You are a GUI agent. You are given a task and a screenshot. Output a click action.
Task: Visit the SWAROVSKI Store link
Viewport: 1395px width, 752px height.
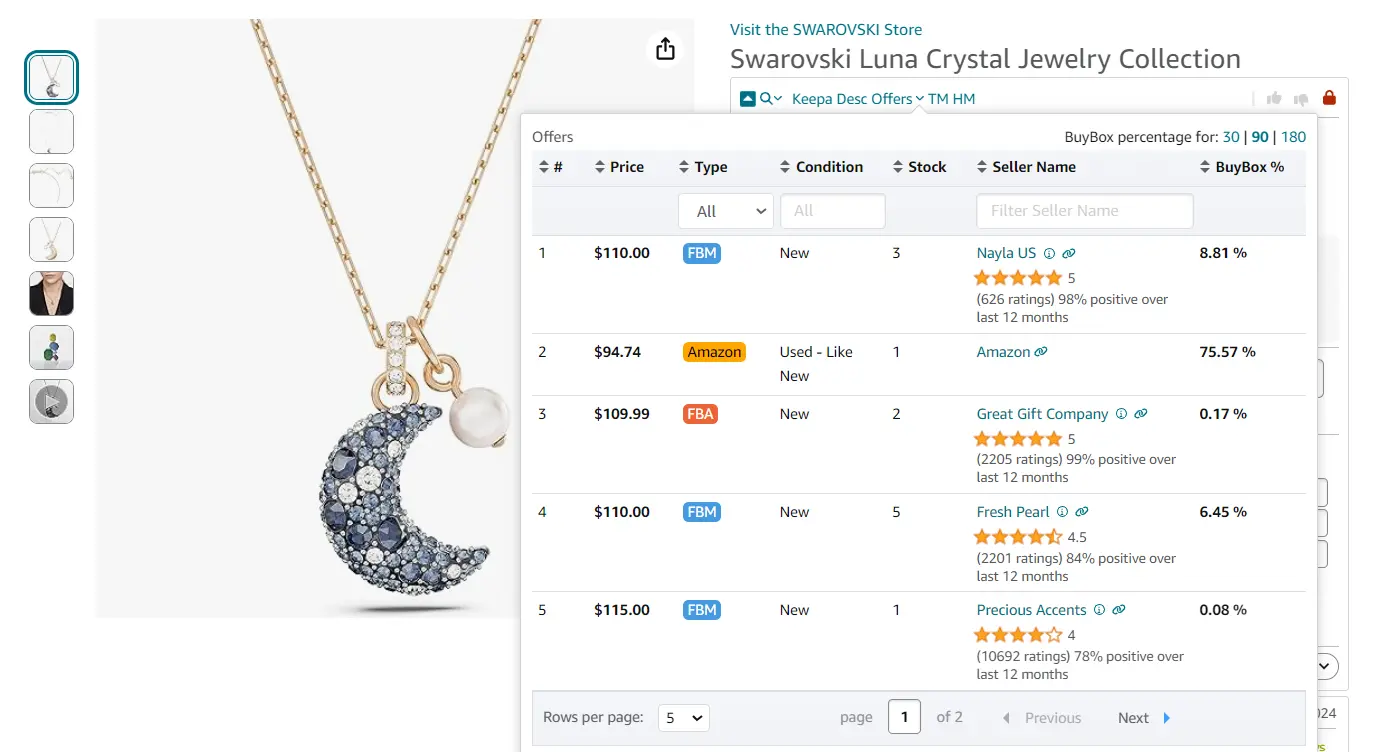[825, 29]
